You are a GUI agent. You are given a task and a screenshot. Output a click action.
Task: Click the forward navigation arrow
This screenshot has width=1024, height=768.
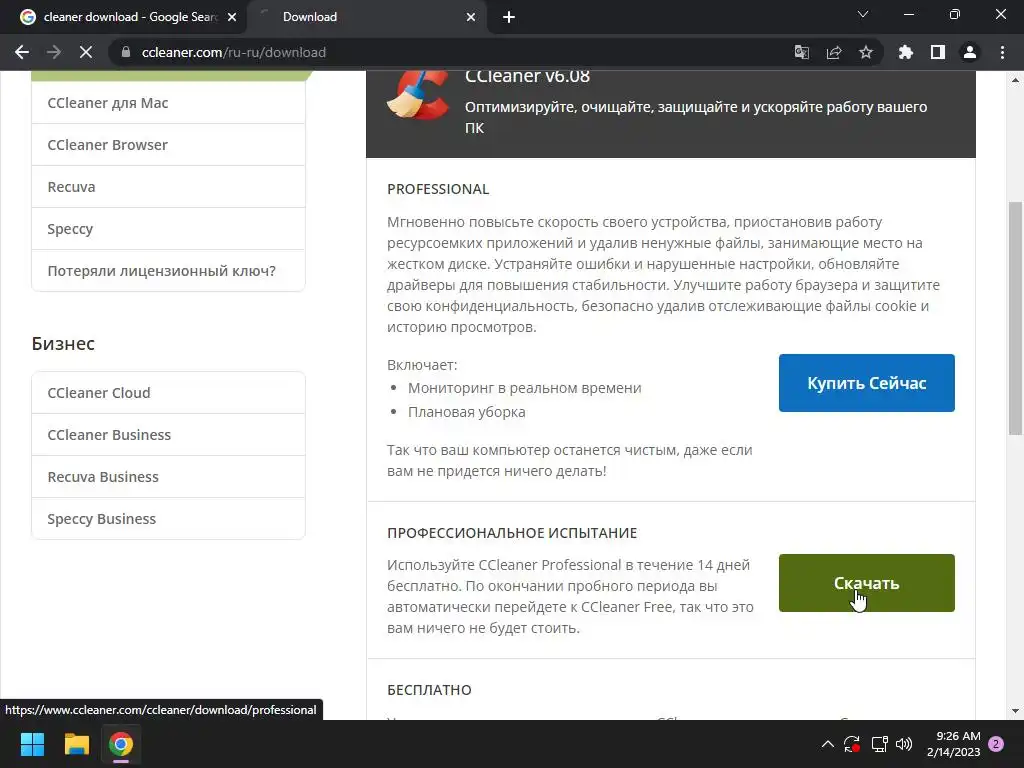(x=54, y=52)
